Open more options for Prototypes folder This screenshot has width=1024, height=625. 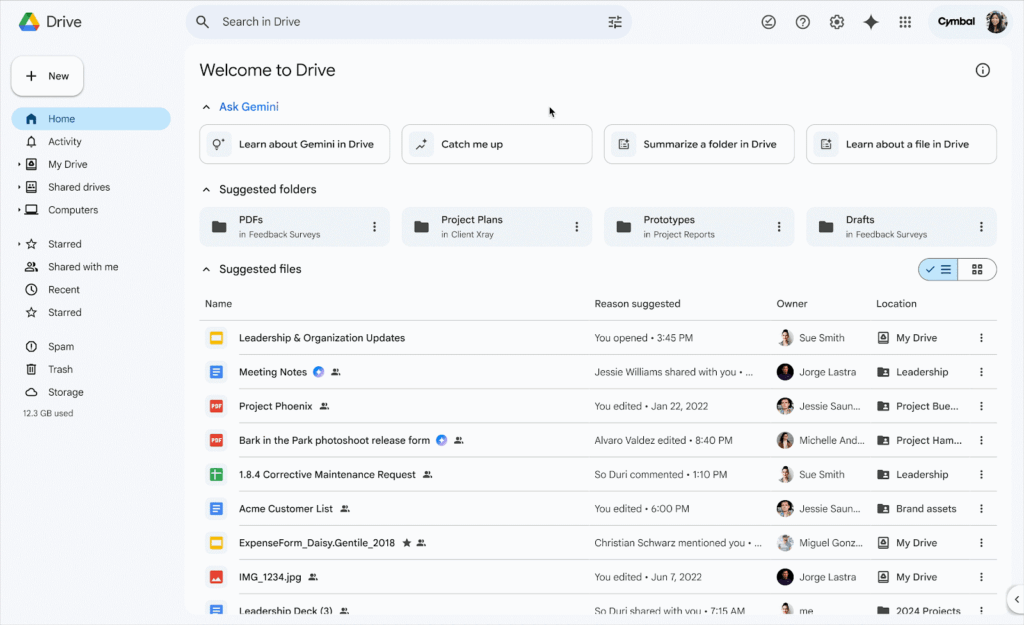[778, 227]
